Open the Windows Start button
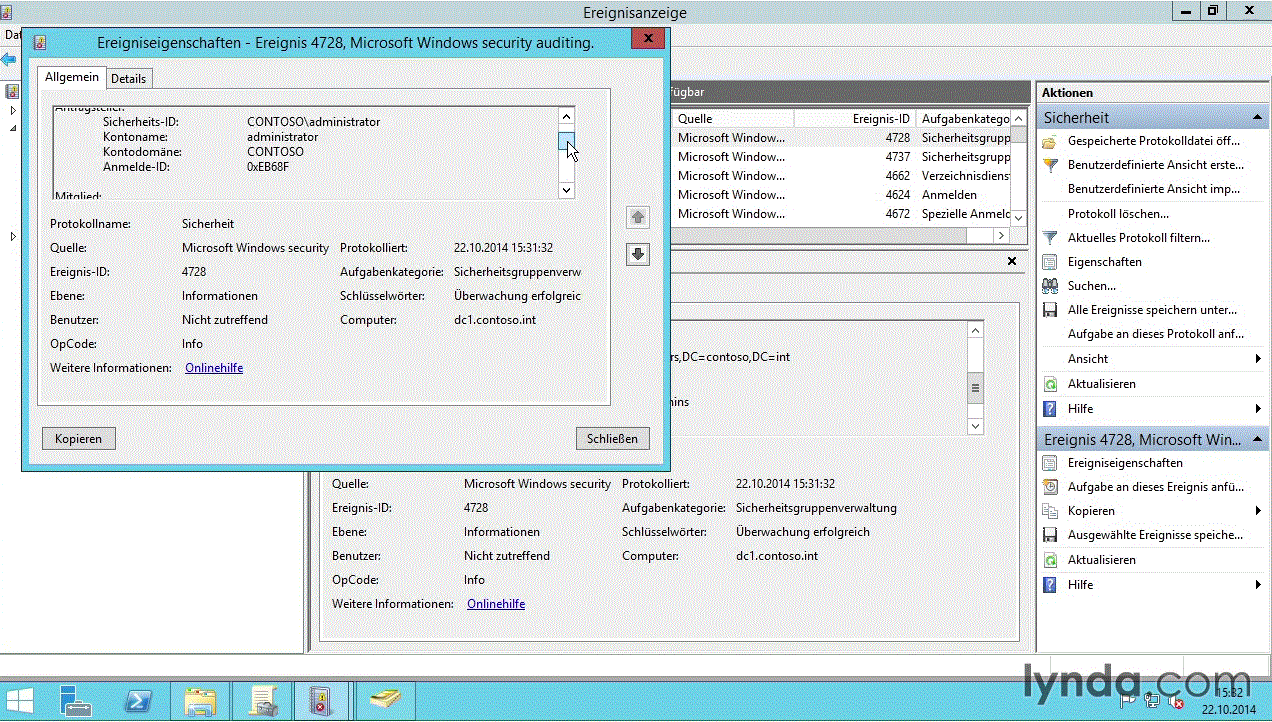Screen dimensions: 1272x722 (20, 701)
